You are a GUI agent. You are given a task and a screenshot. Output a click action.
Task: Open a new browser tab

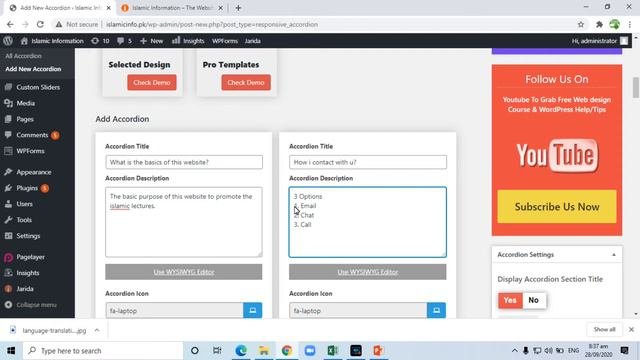point(238,8)
